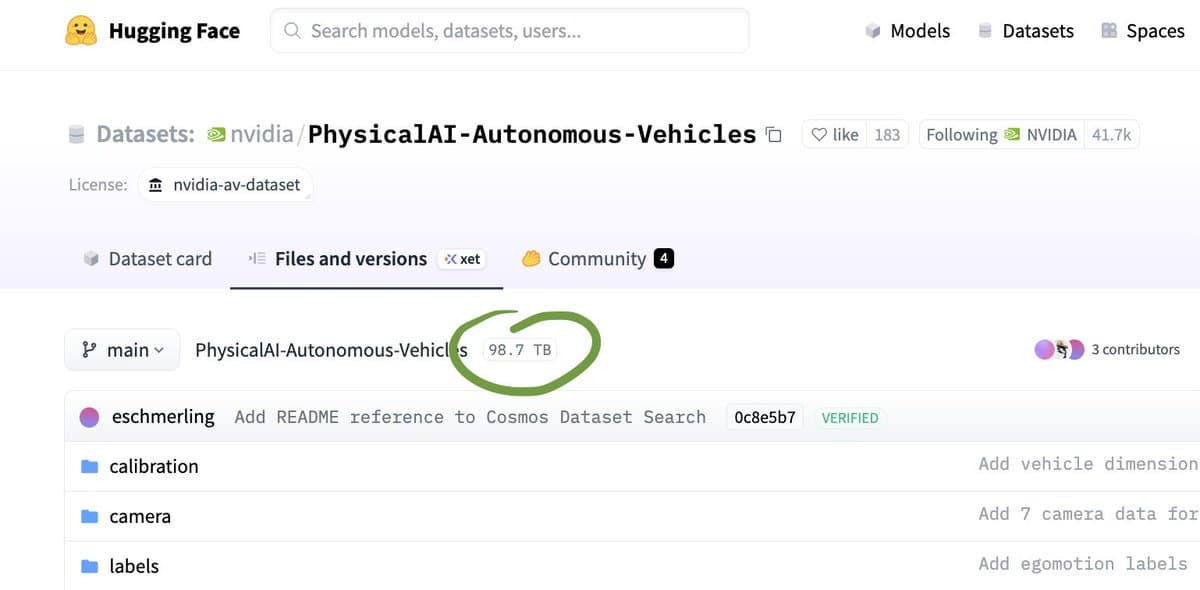
Task: Click the Hugging Face emoji logo
Action: (81, 31)
